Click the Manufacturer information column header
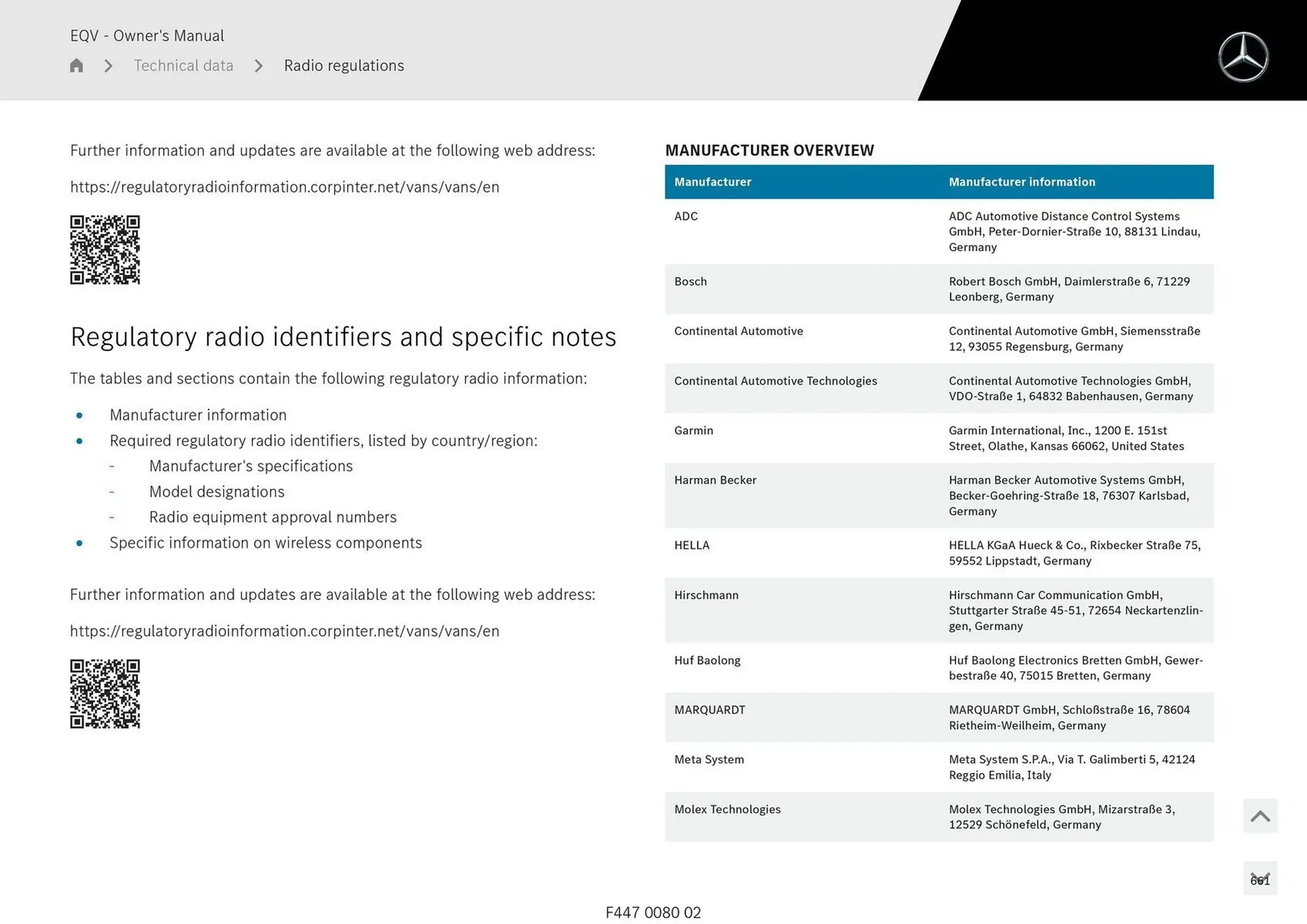This screenshot has width=1307, height=924. (x=1022, y=182)
